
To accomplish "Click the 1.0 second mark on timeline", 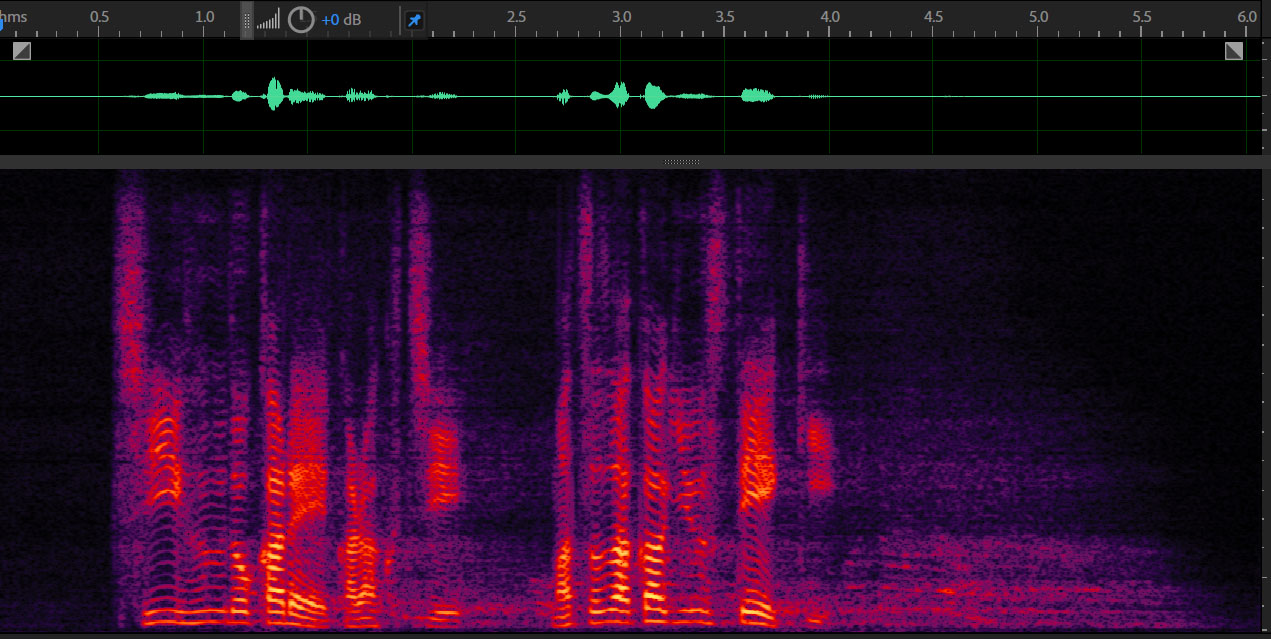I will tap(204, 17).
